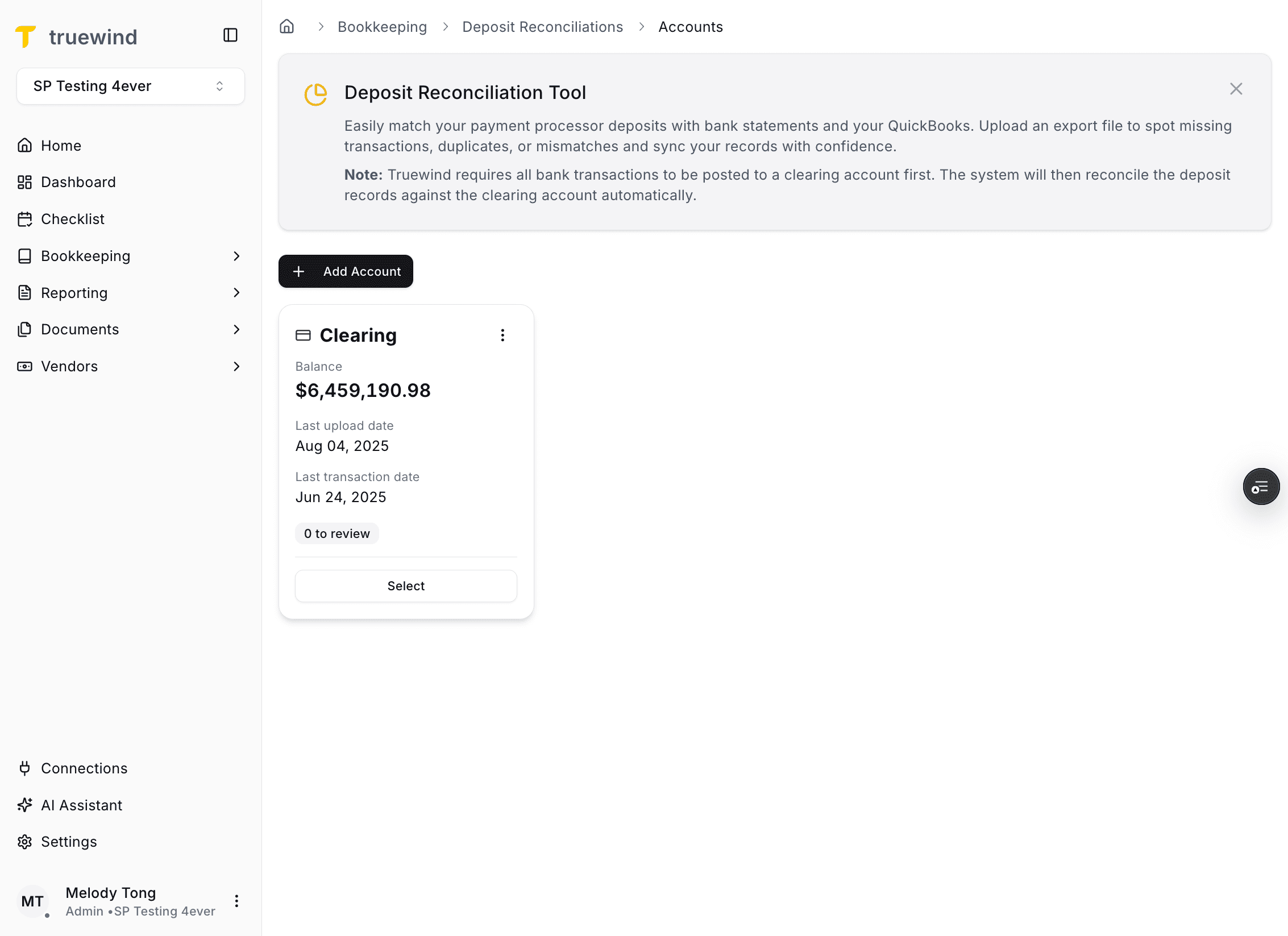The height and width of the screenshot is (936, 1288).
Task: Navigate to Bookkeeping in the breadcrumb
Action: pos(382,26)
